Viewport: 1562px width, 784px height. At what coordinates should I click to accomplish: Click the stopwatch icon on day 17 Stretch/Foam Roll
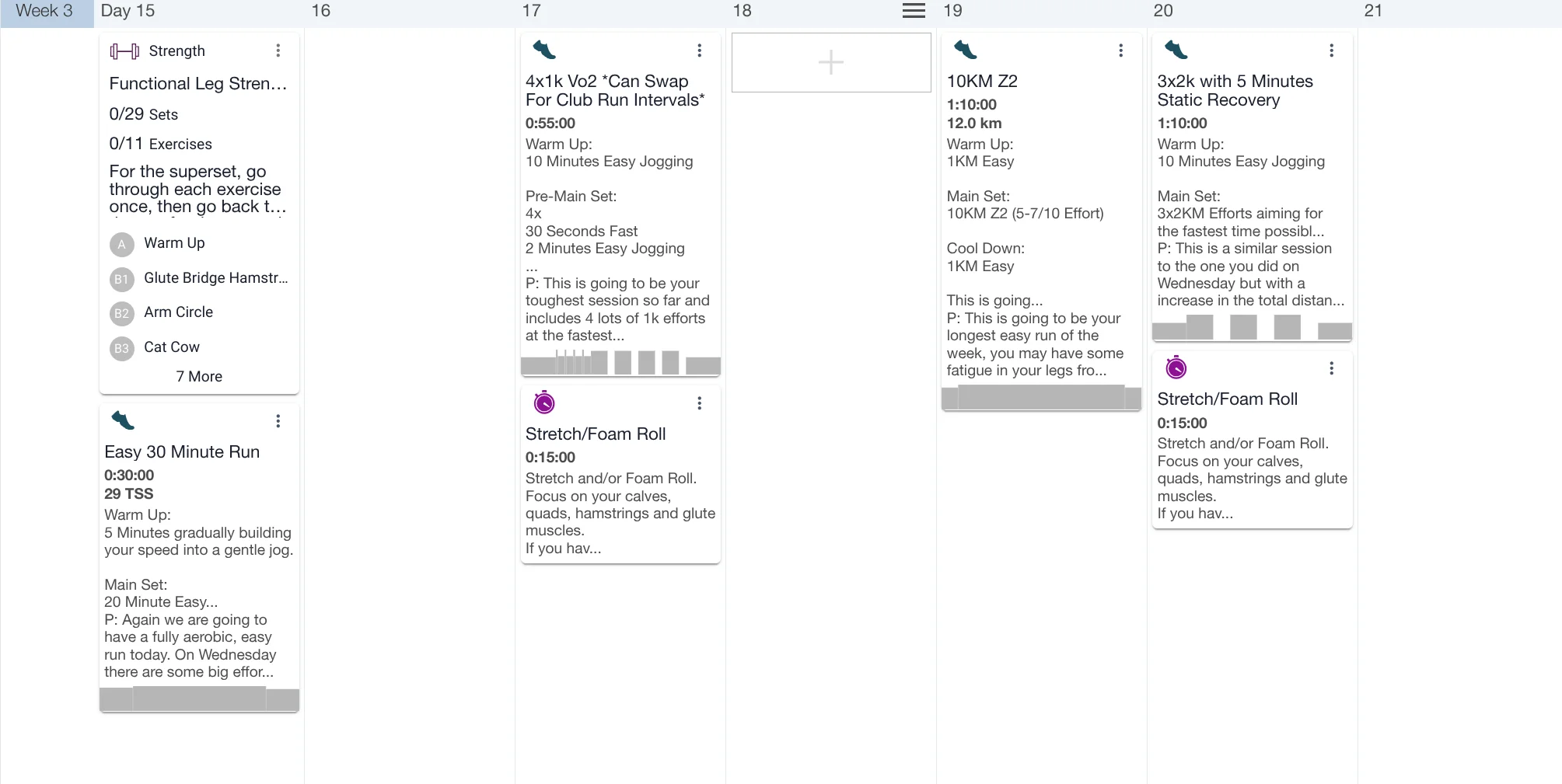tap(544, 402)
